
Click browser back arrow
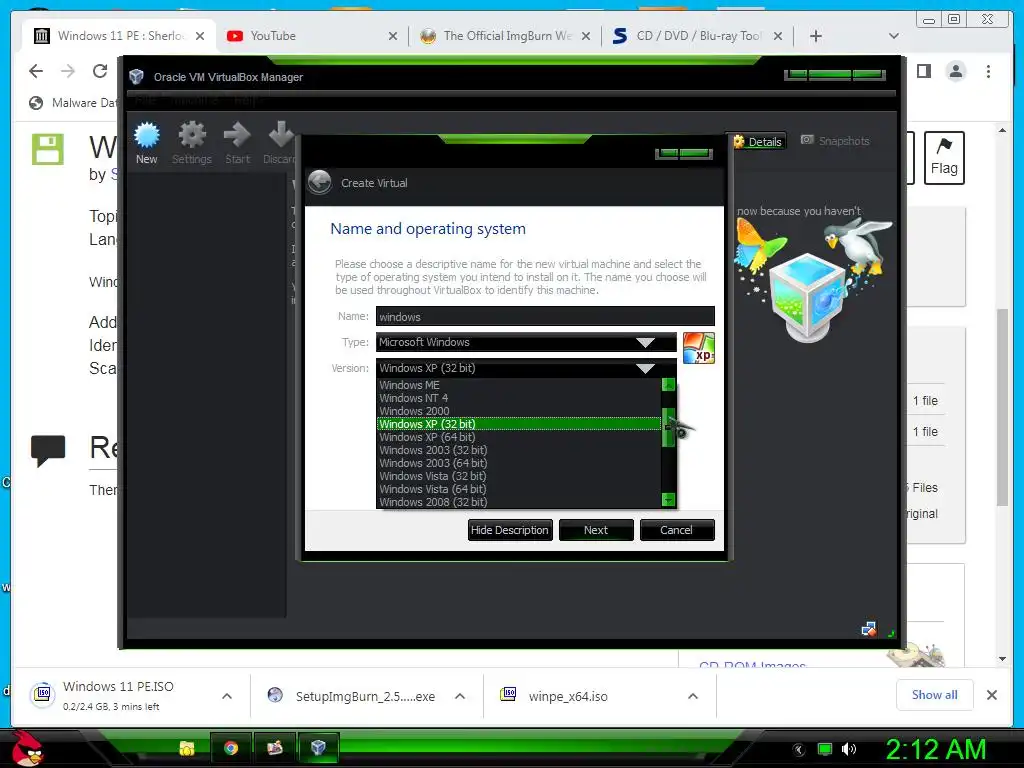click(x=36, y=71)
